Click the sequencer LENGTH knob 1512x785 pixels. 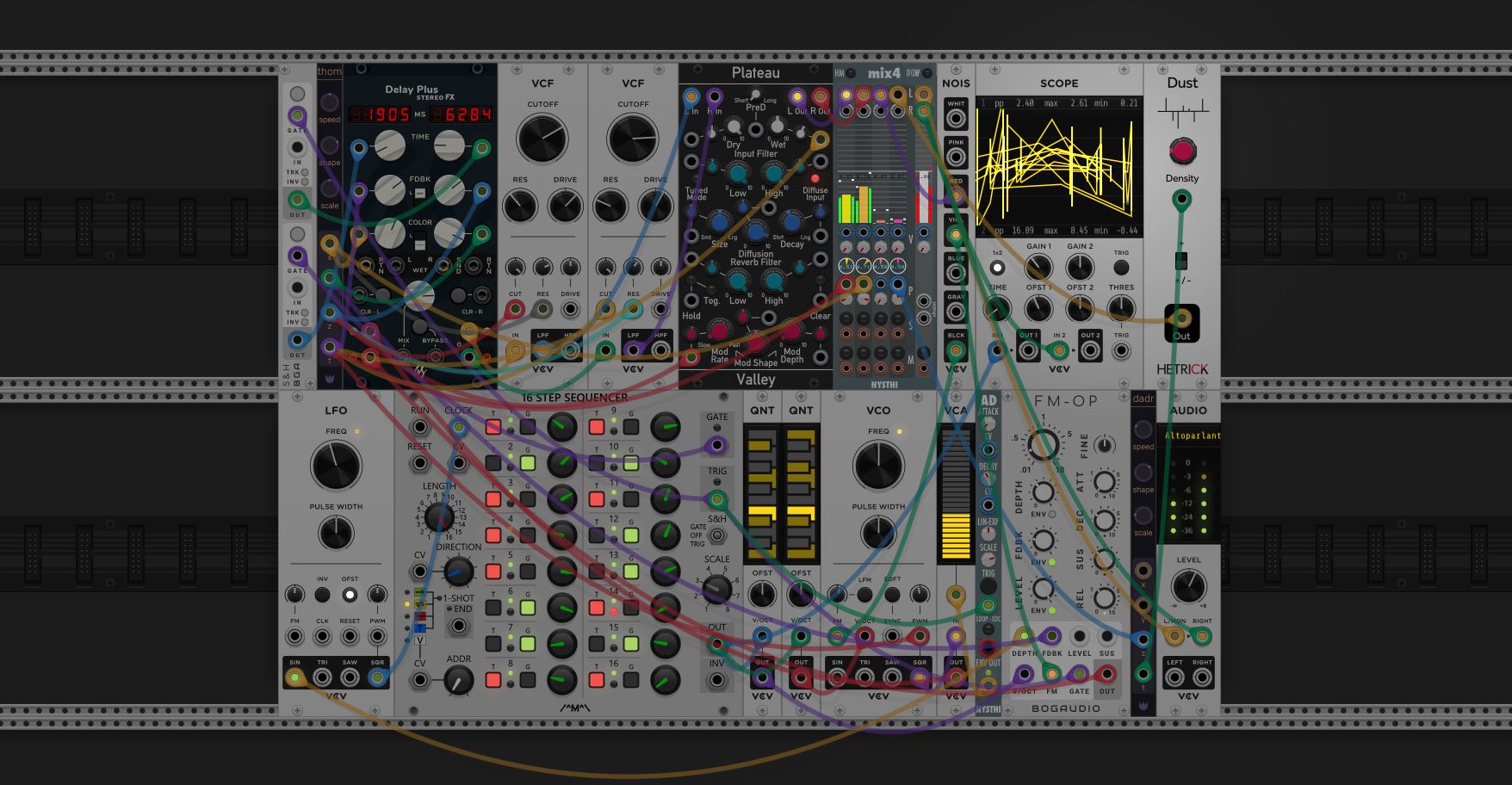(x=439, y=517)
